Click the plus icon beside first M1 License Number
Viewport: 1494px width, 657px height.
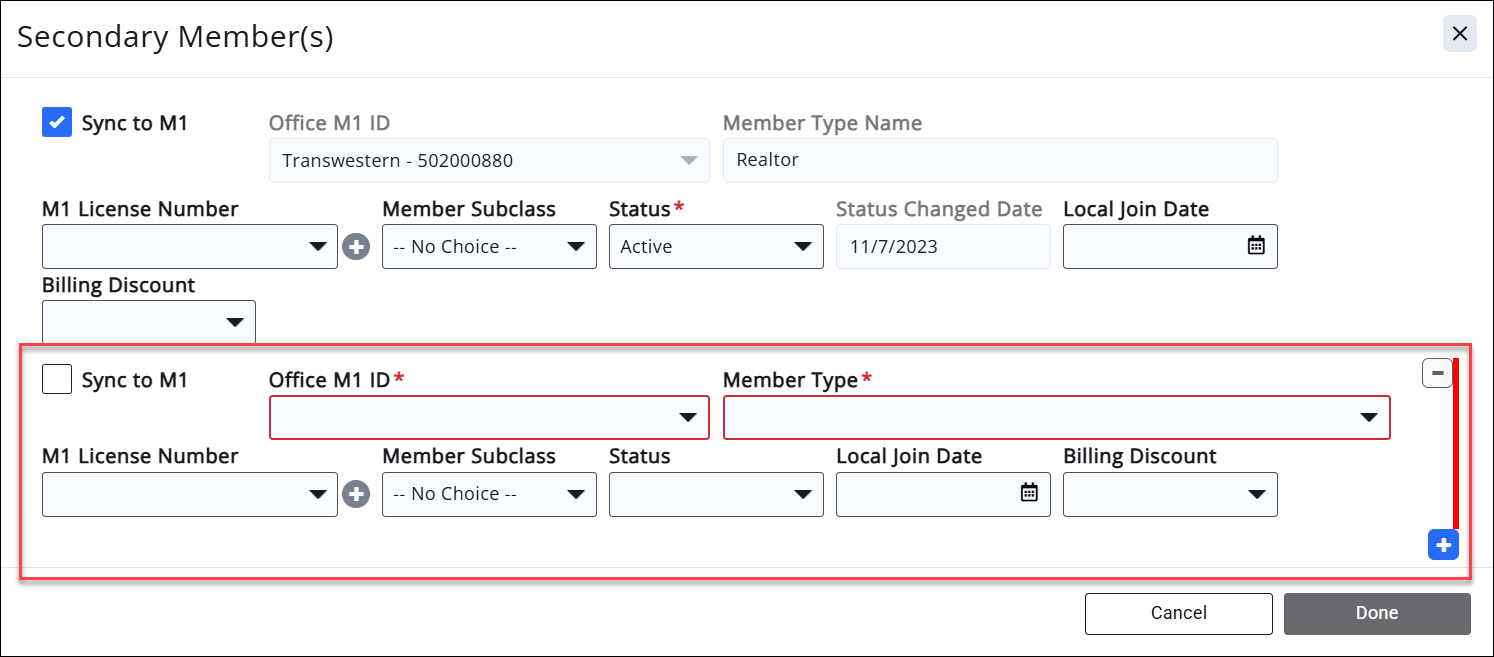pyautogui.click(x=356, y=247)
